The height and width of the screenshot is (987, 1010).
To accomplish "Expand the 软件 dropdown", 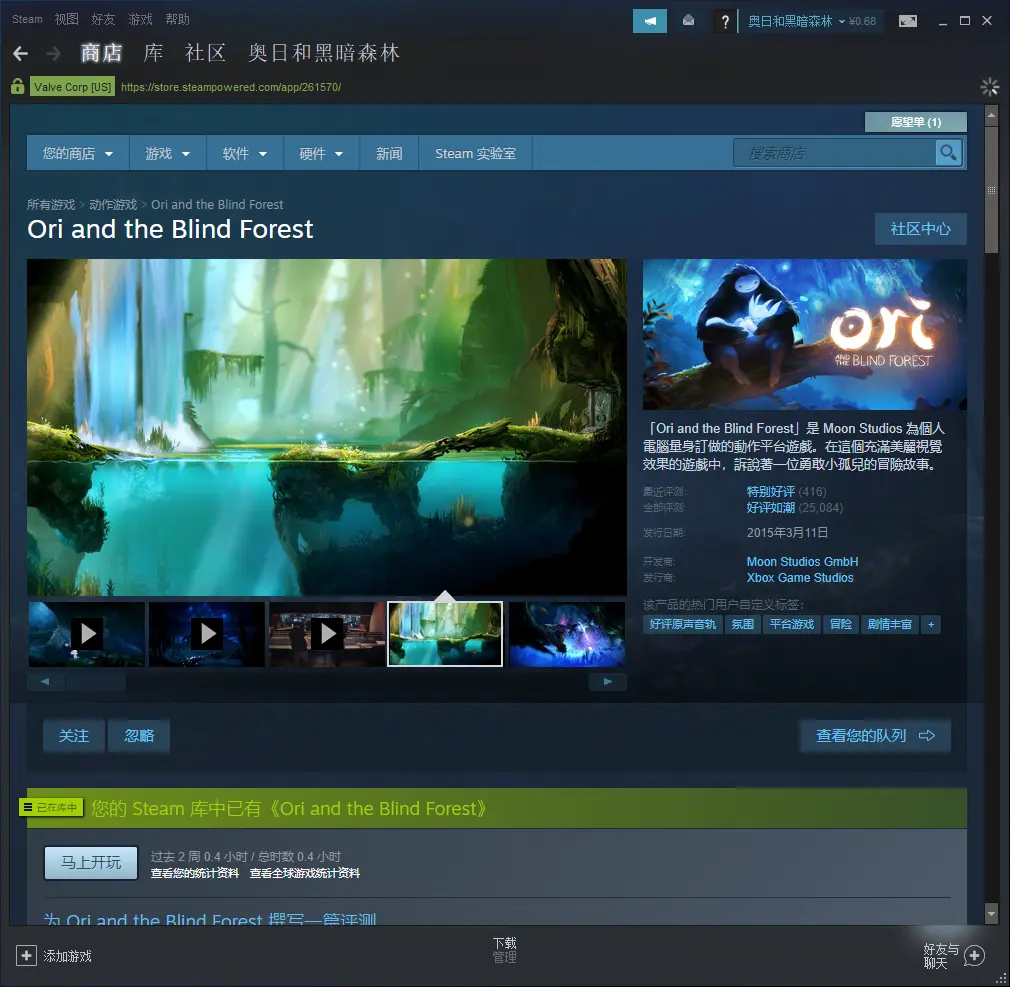I will [x=245, y=153].
